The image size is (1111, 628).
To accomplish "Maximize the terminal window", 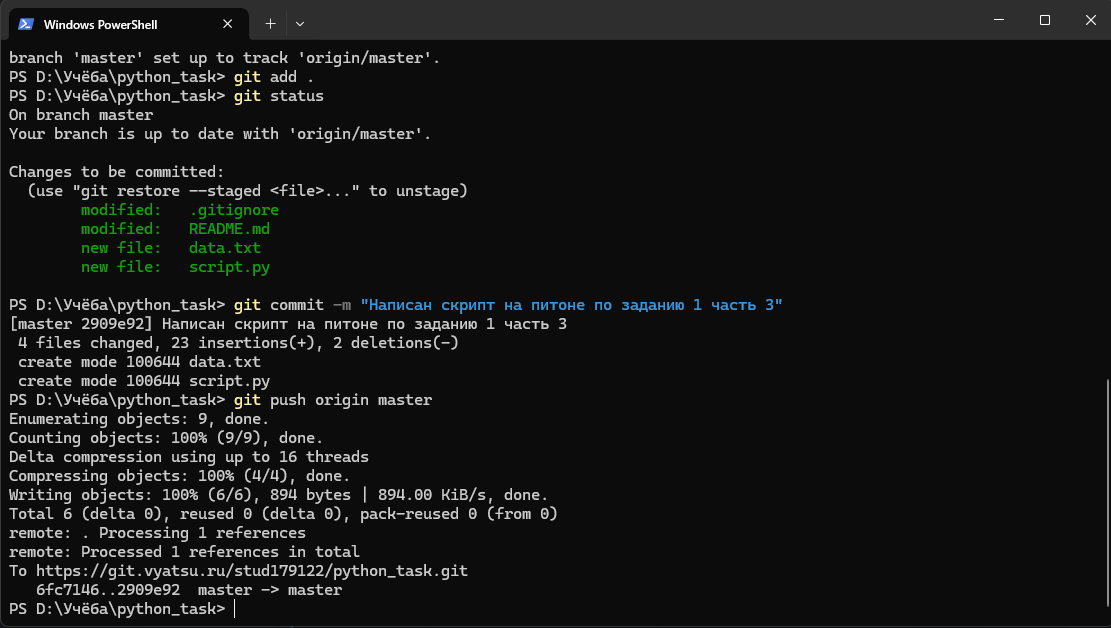I will [x=1044, y=20].
